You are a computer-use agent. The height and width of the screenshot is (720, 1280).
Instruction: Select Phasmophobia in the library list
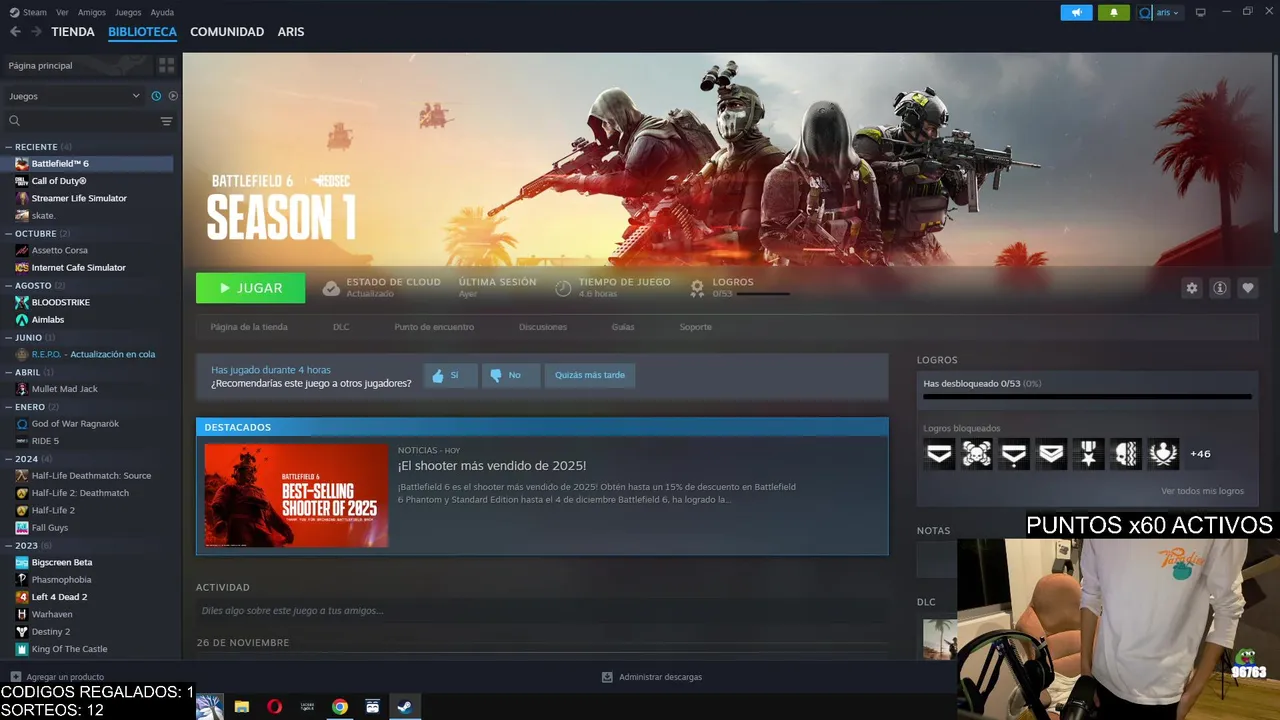tap(61, 580)
